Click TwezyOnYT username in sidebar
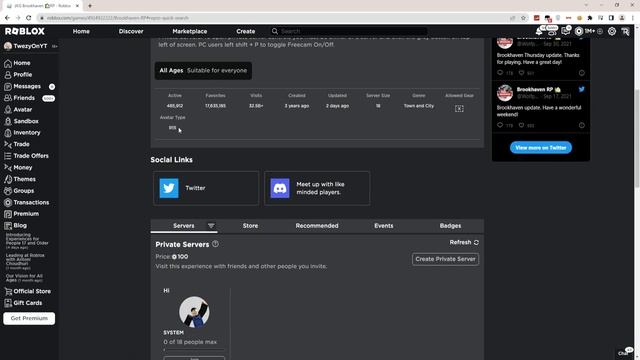The width and height of the screenshot is (640, 360). pos(30,46)
